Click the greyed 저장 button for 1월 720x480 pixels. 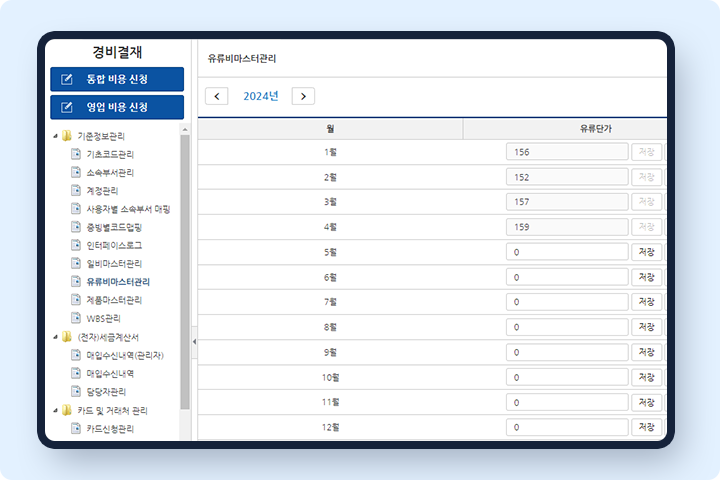647,152
